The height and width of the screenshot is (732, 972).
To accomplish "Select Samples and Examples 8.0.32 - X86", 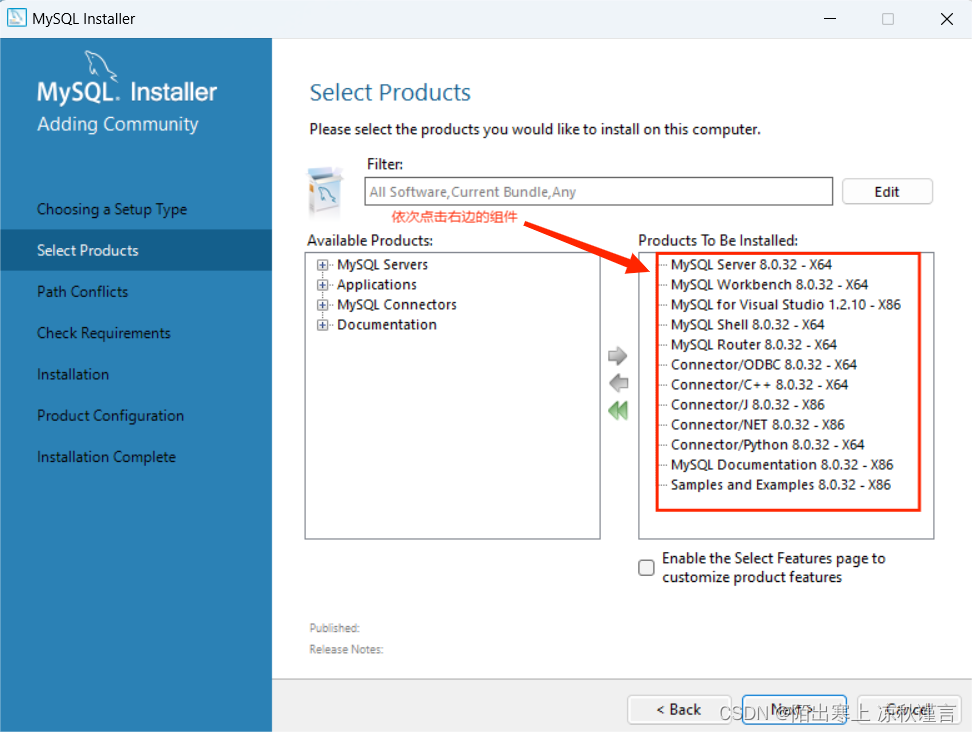I will click(781, 485).
